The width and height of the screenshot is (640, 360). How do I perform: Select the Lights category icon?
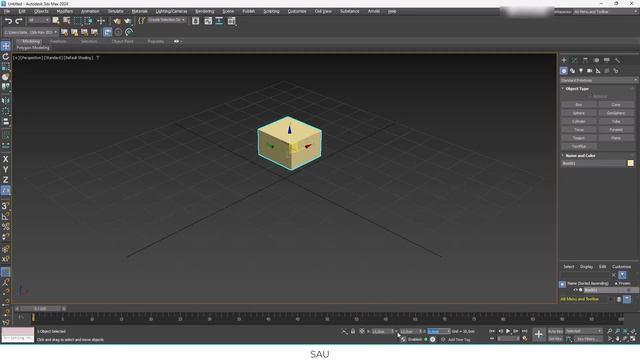coord(581,71)
